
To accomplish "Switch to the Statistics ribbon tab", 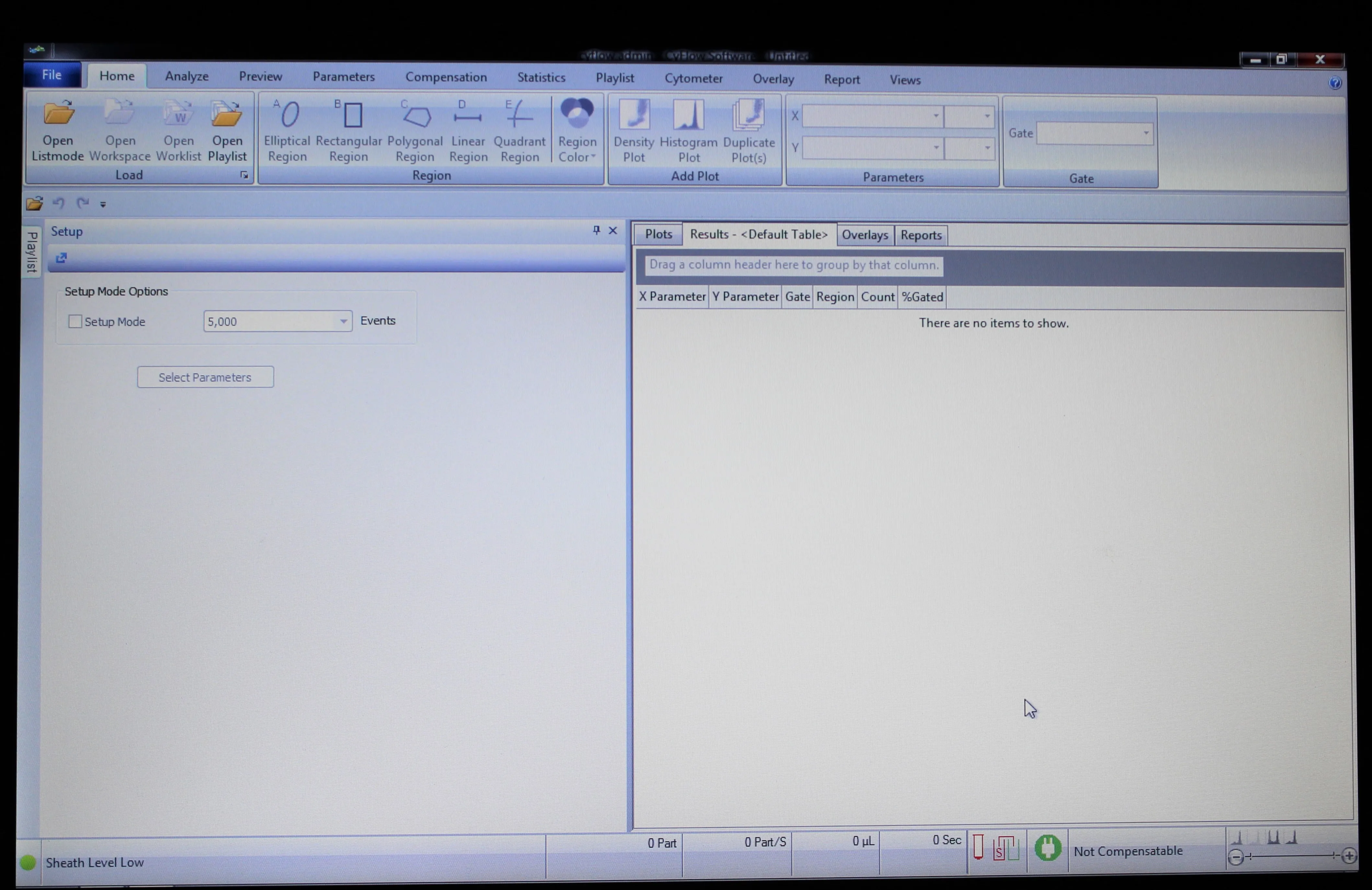I will click(x=541, y=77).
